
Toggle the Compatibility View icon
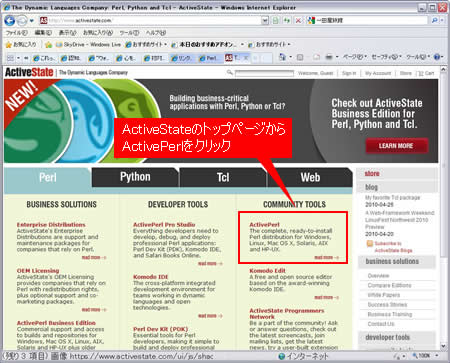click(276, 21)
